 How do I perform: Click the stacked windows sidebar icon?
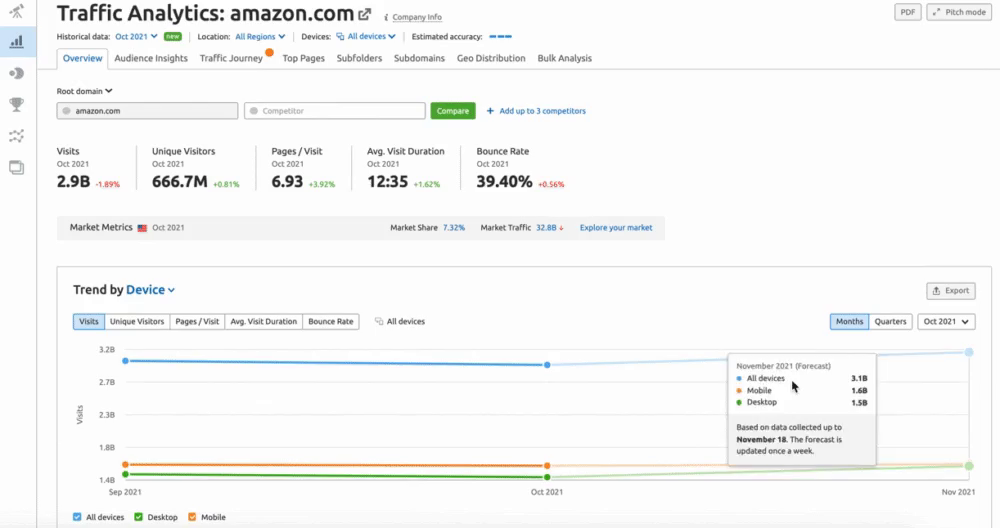[x=16, y=167]
